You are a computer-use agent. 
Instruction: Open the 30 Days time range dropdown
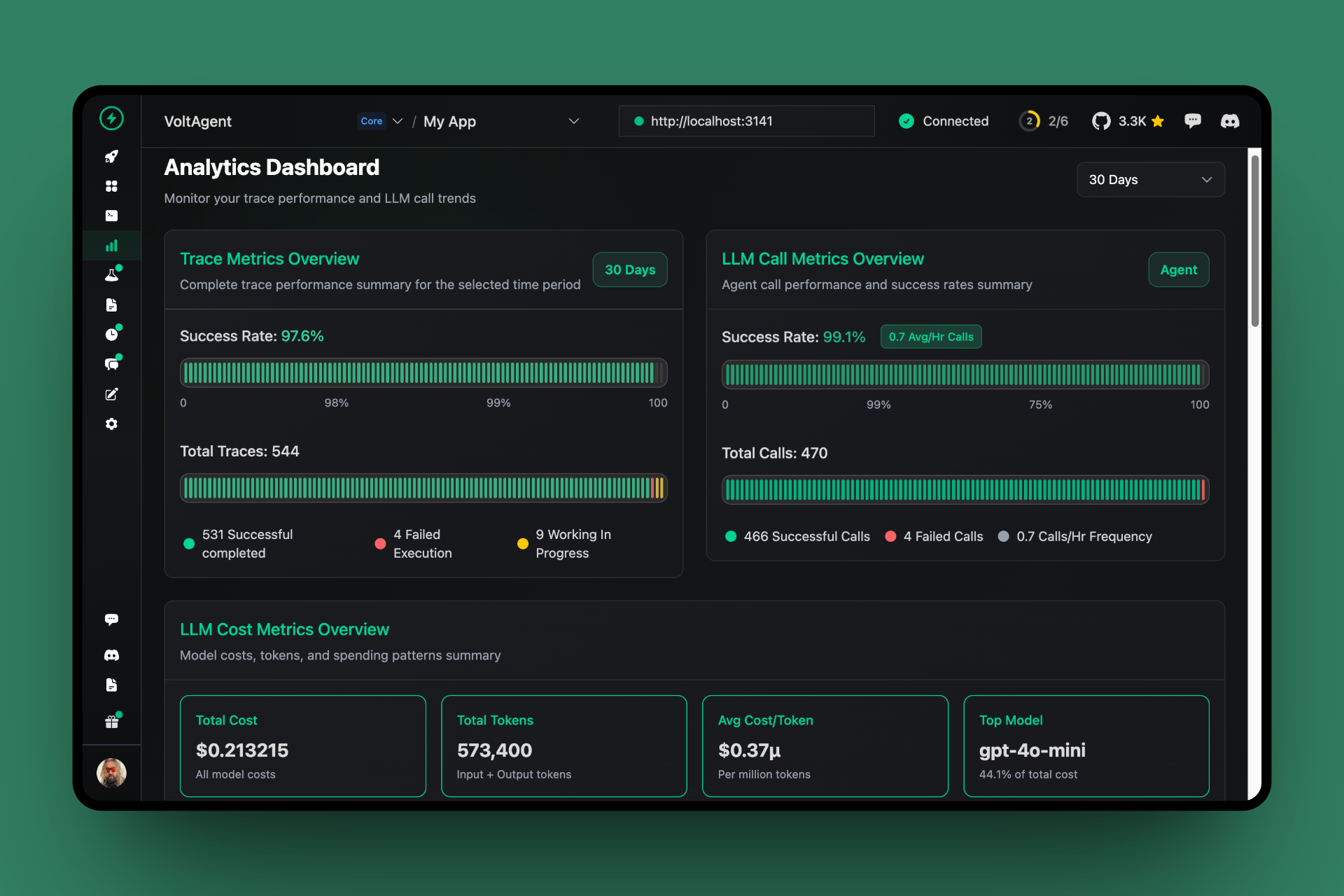[1150, 180]
